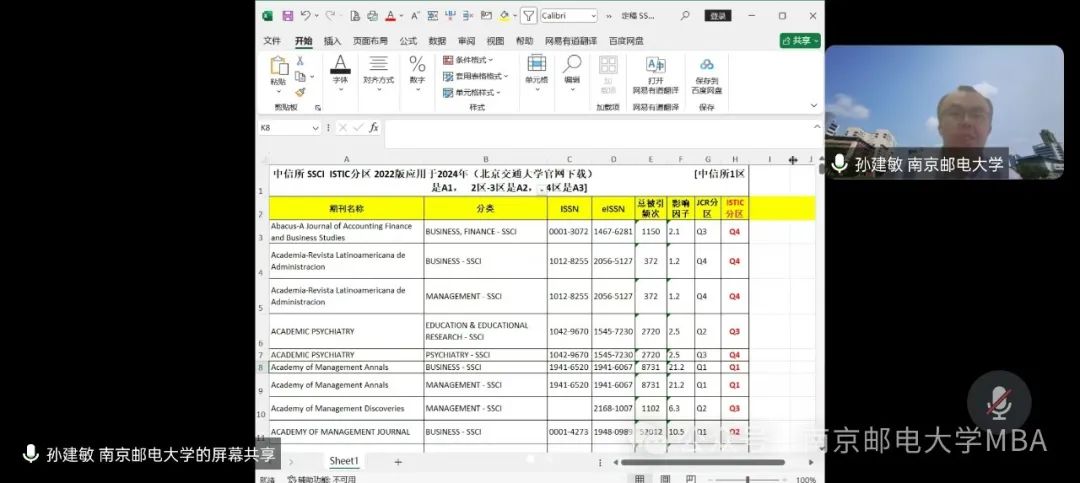
Task: Click Save to Baidu Netdisk icon
Action: (707, 72)
